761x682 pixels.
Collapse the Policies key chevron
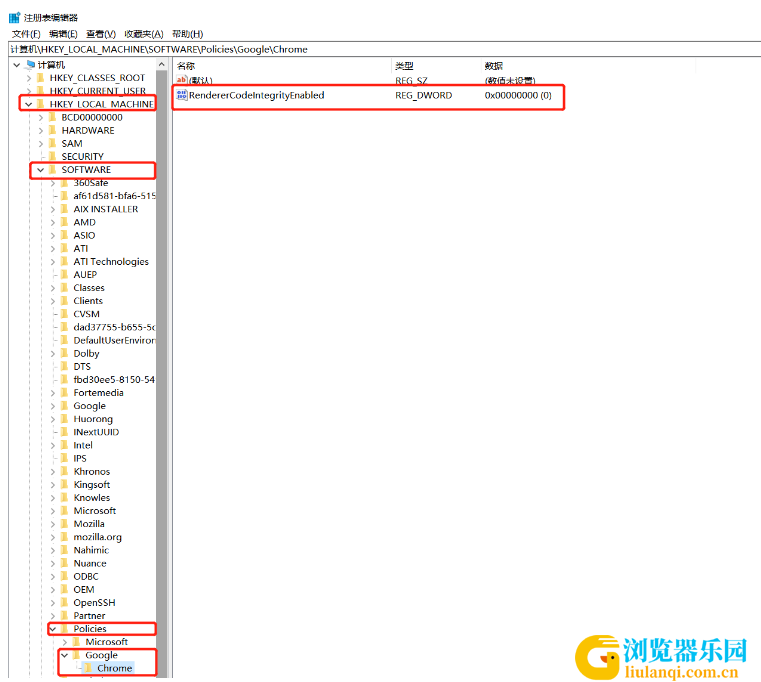pos(53,629)
